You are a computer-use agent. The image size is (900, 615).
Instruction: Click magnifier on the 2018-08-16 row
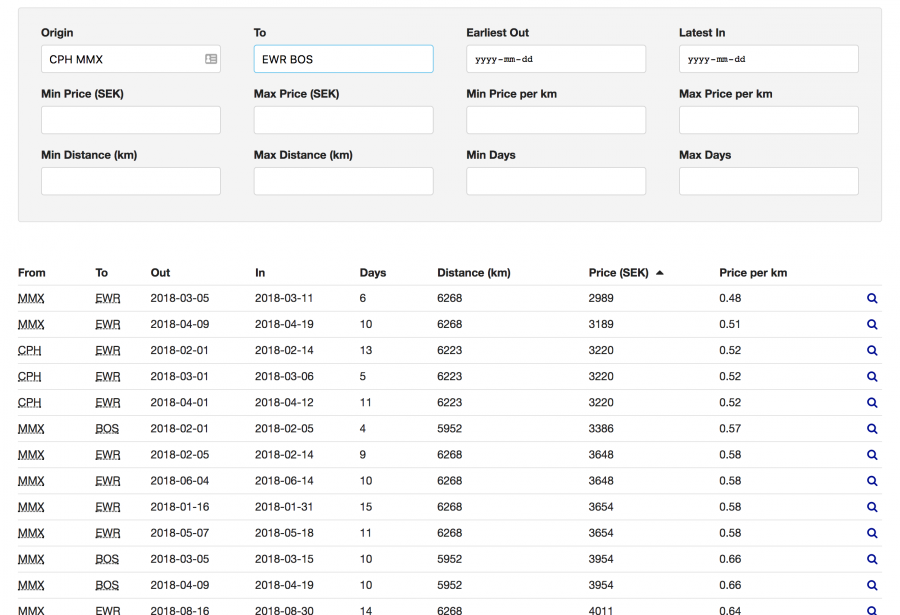coord(872,610)
